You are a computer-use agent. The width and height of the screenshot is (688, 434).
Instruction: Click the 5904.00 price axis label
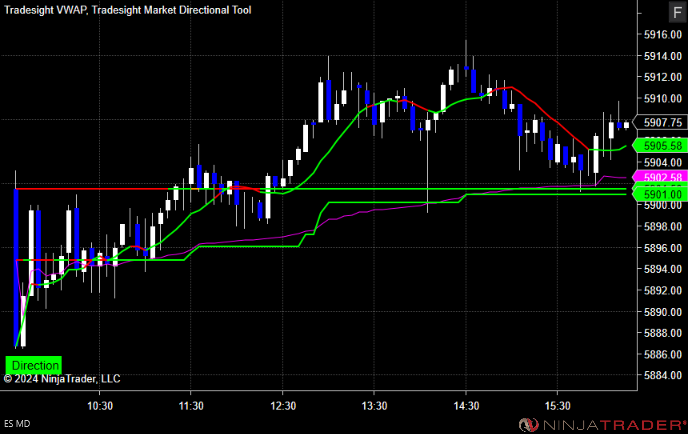click(x=663, y=163)
